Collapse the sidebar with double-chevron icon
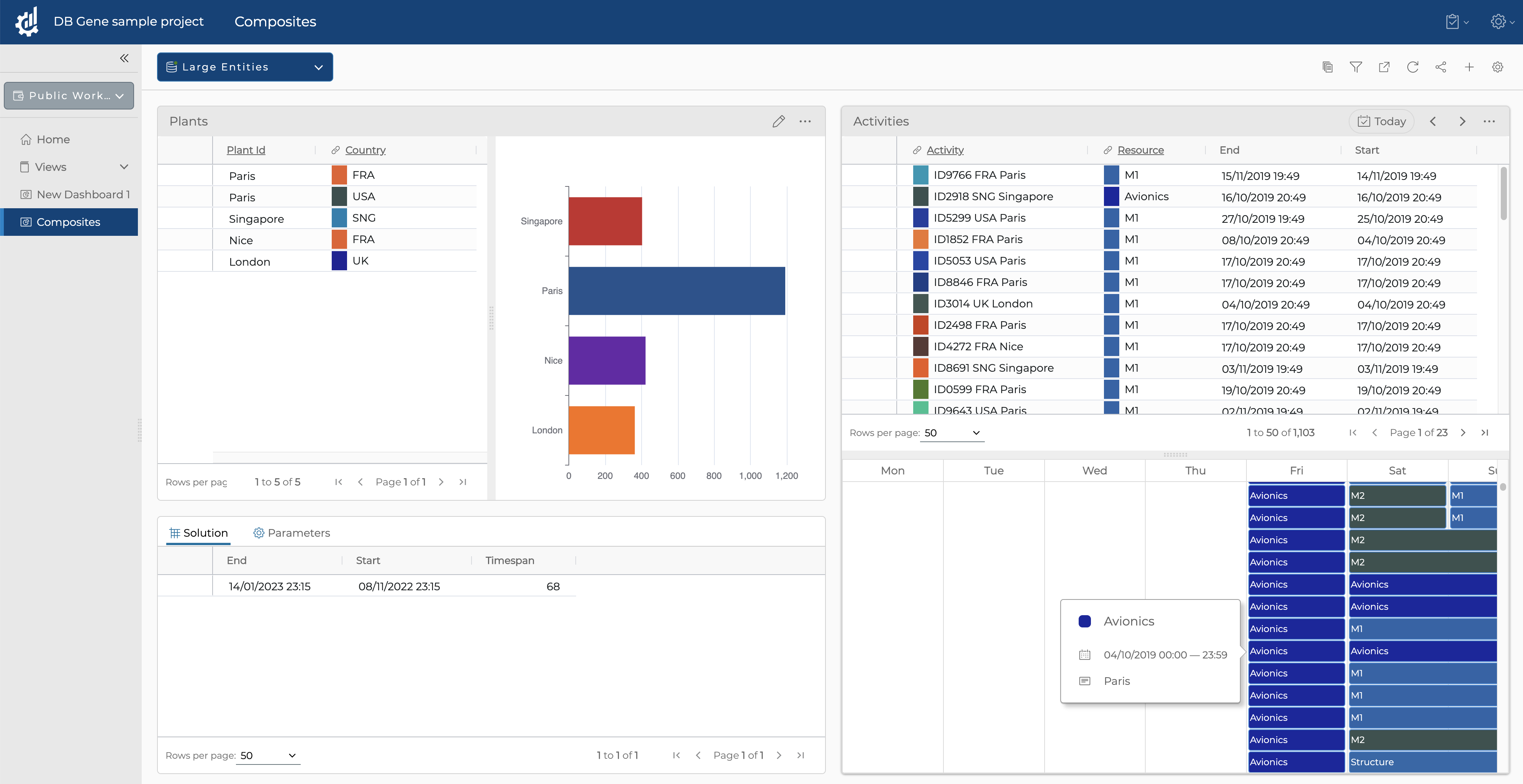 pos(124,58)
